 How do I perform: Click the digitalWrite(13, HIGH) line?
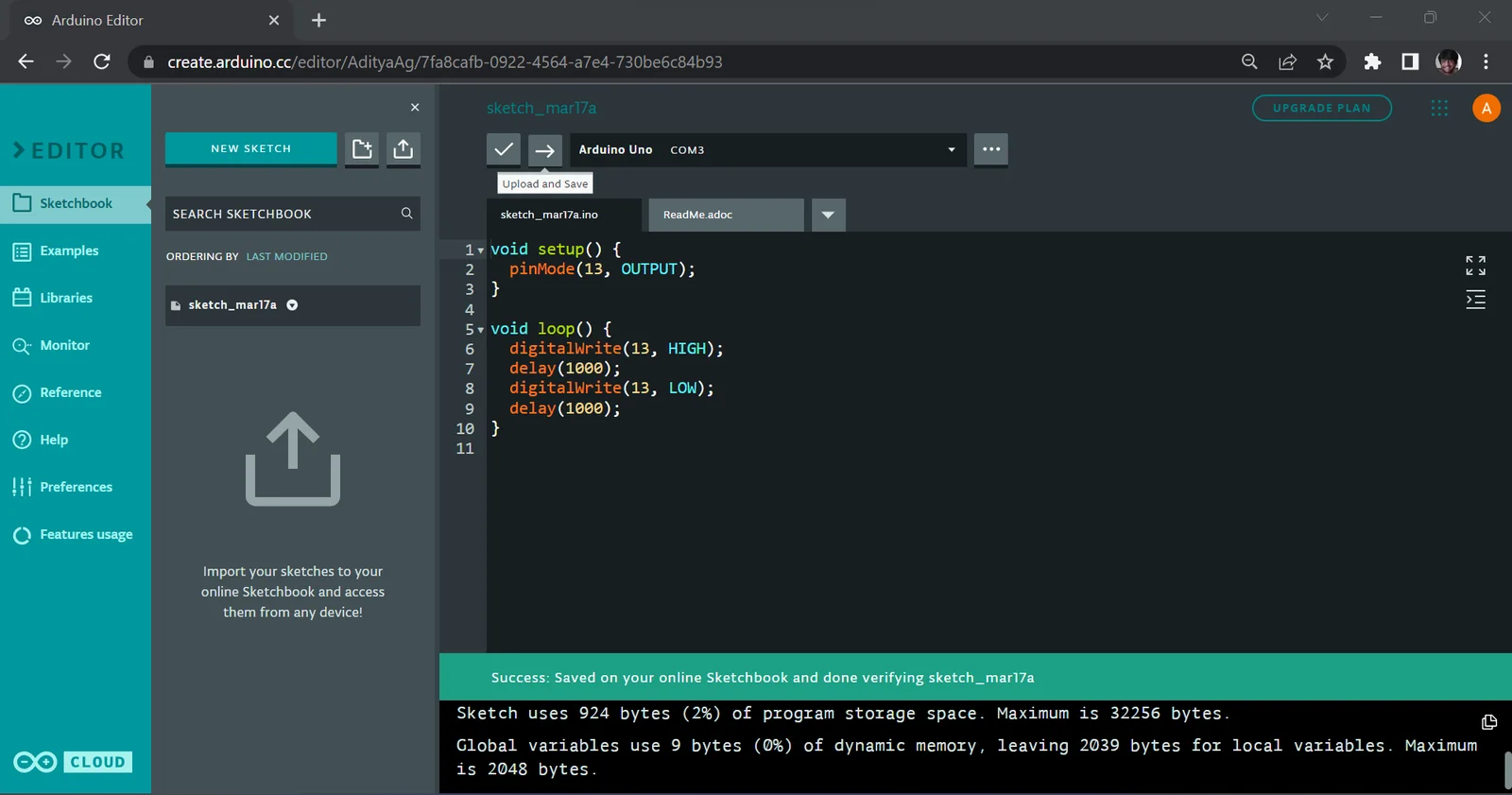tap(616, 349)
